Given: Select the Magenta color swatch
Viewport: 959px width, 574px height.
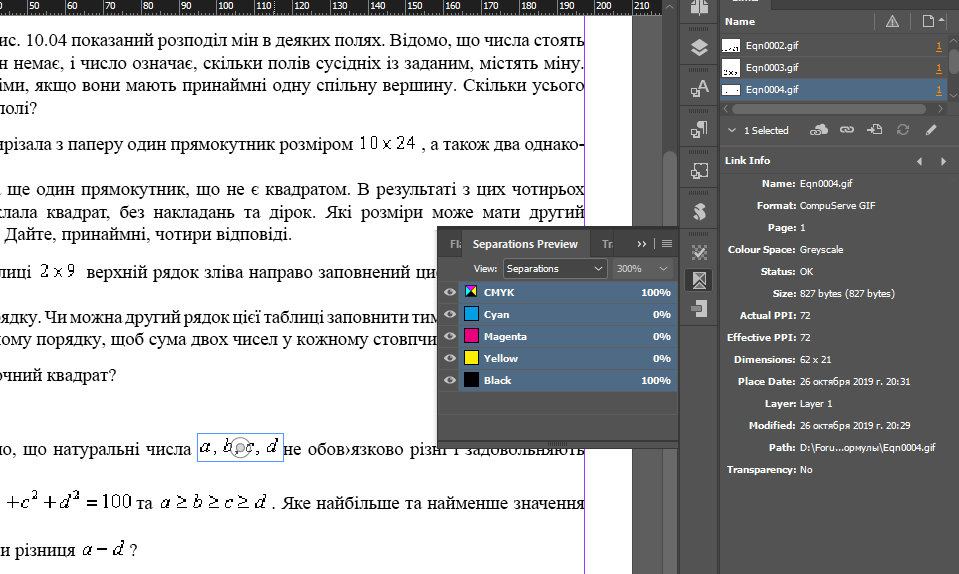Looking at the screenshot, I should [471, 336].
